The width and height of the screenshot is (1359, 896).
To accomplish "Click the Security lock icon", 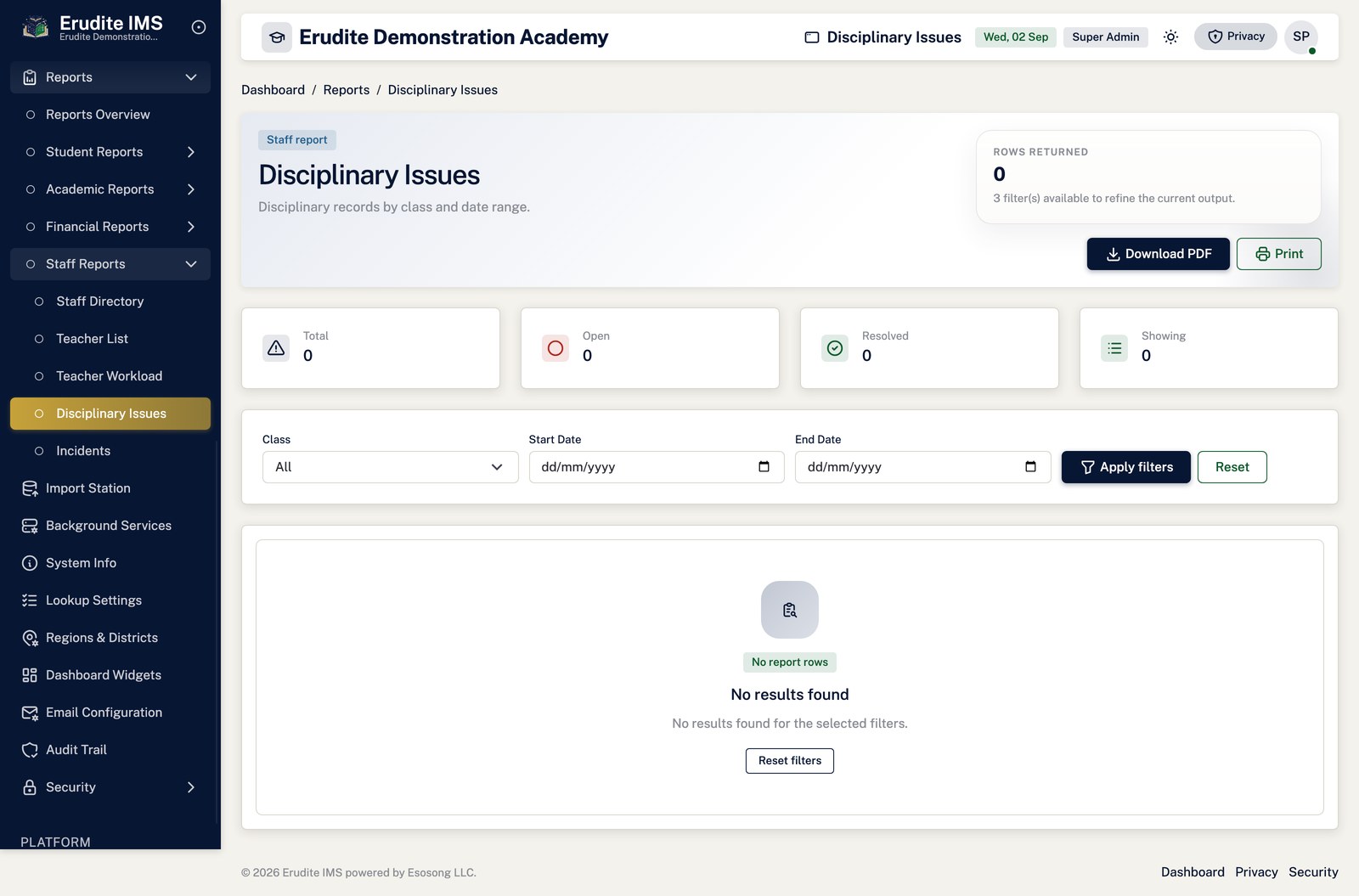I will [30, 787].
